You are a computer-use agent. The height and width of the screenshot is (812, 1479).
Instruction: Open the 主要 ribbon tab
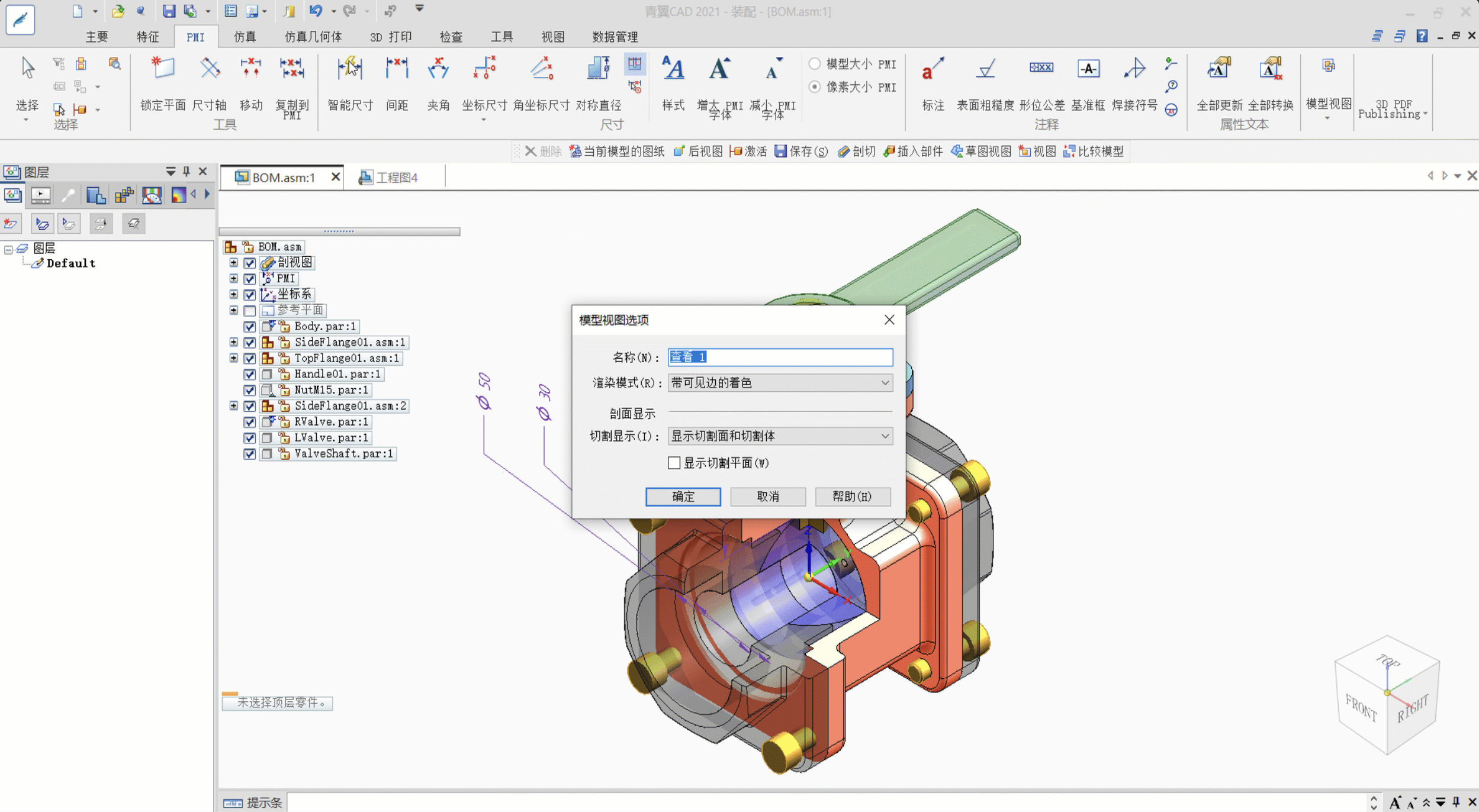[x=97, y=37]
